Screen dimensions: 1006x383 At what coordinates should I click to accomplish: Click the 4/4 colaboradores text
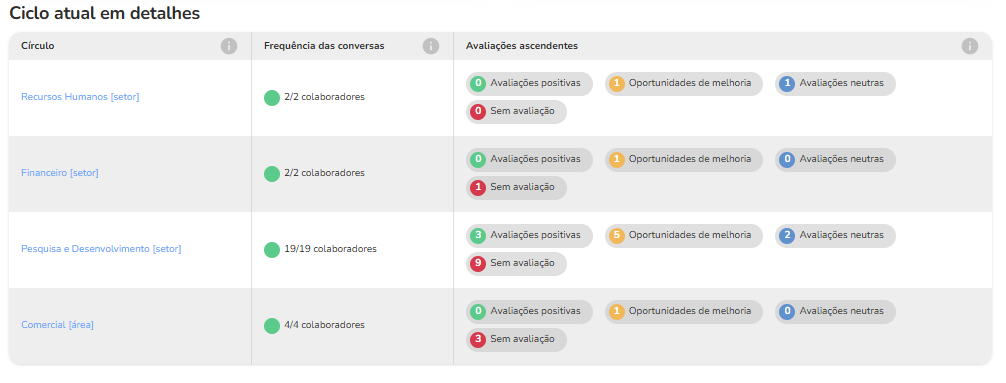tap(325, 325)
